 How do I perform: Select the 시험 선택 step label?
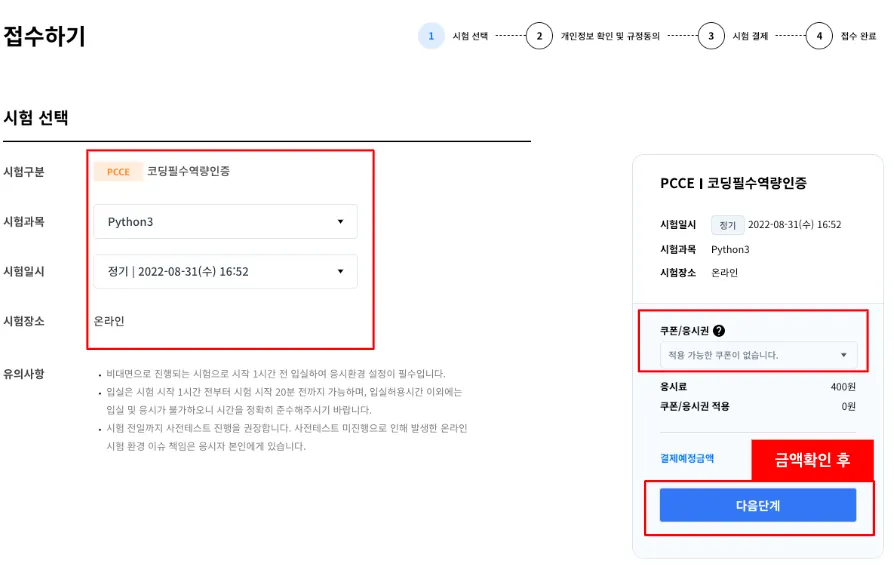click(x=470, y=37)
